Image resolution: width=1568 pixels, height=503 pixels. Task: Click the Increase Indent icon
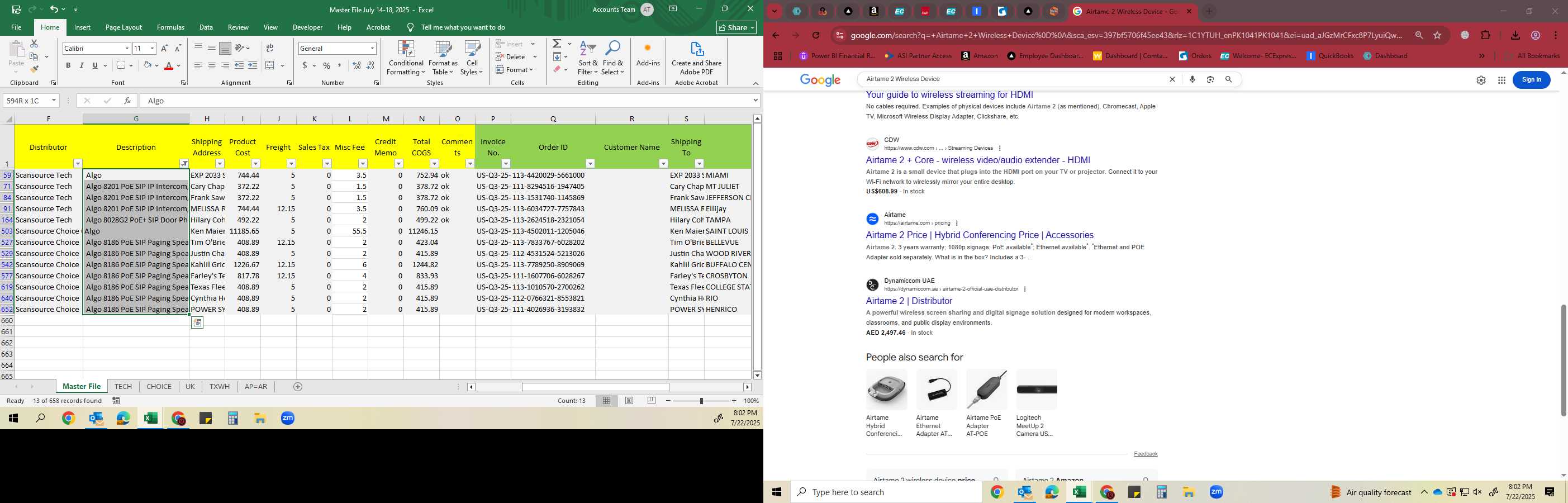pos(253,65)
